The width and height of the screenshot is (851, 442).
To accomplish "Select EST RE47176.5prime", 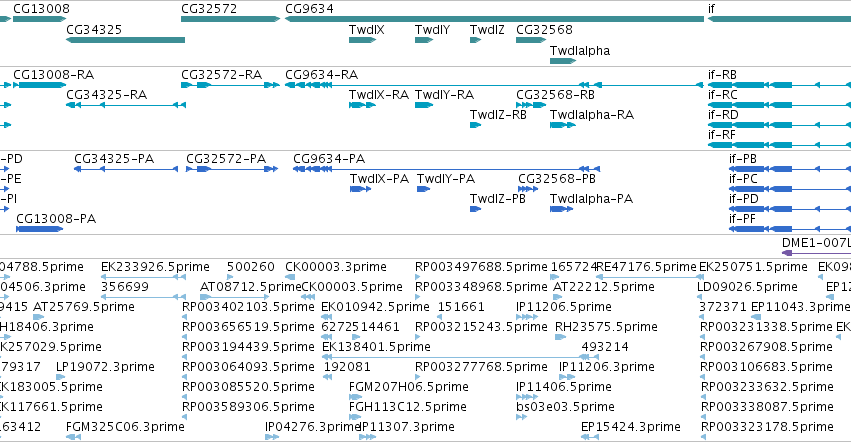I will click(x=646, y=267).
